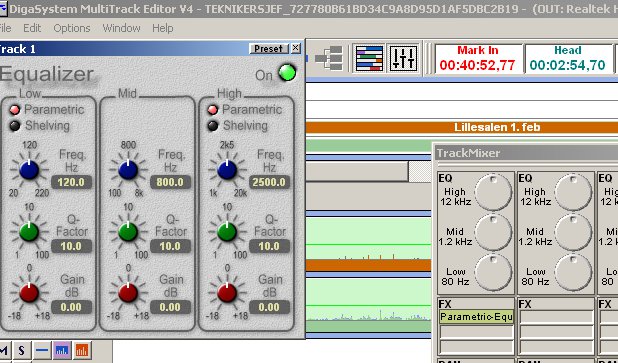Viewport: 618px width, 363px height.
Task: Open the Options menu
Action: click(x=72, y=28)
